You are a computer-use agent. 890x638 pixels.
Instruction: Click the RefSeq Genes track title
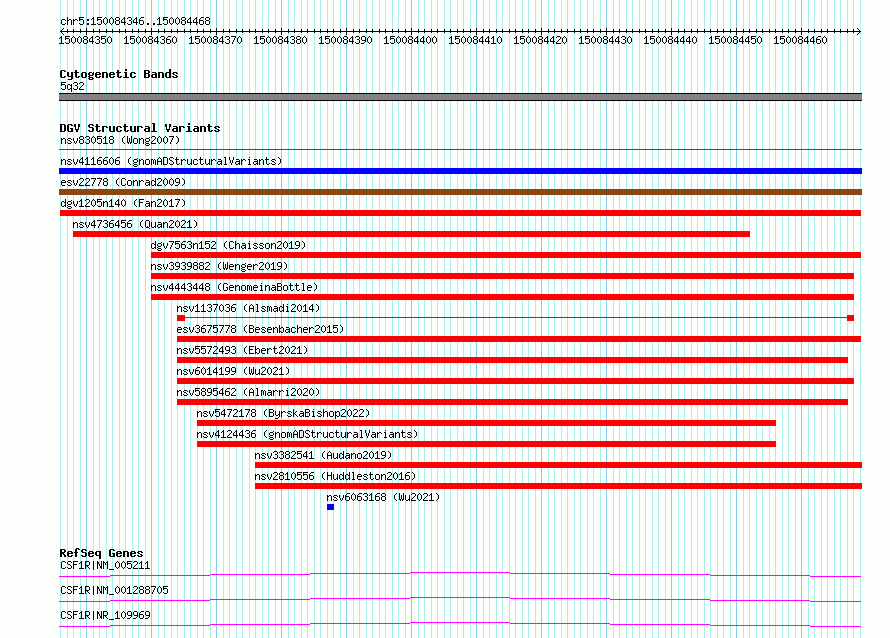[101, 553]
